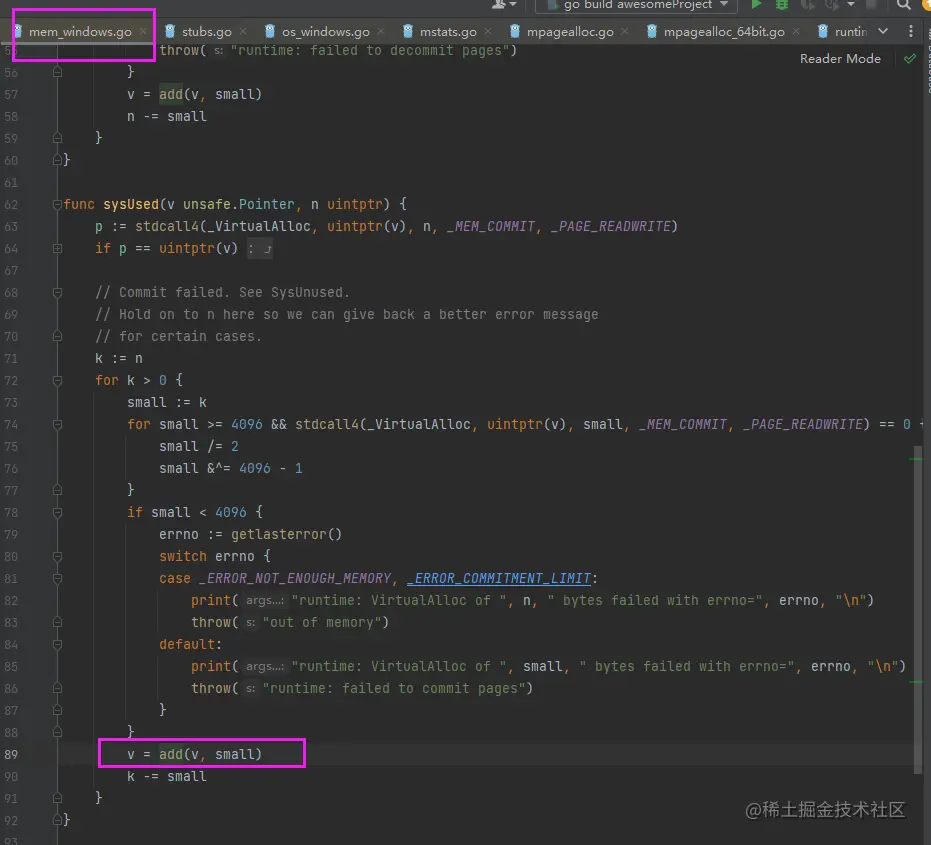931x845 pixels.
Task: Click _PAGE_READWRITE on line 63
Action: 610,226
